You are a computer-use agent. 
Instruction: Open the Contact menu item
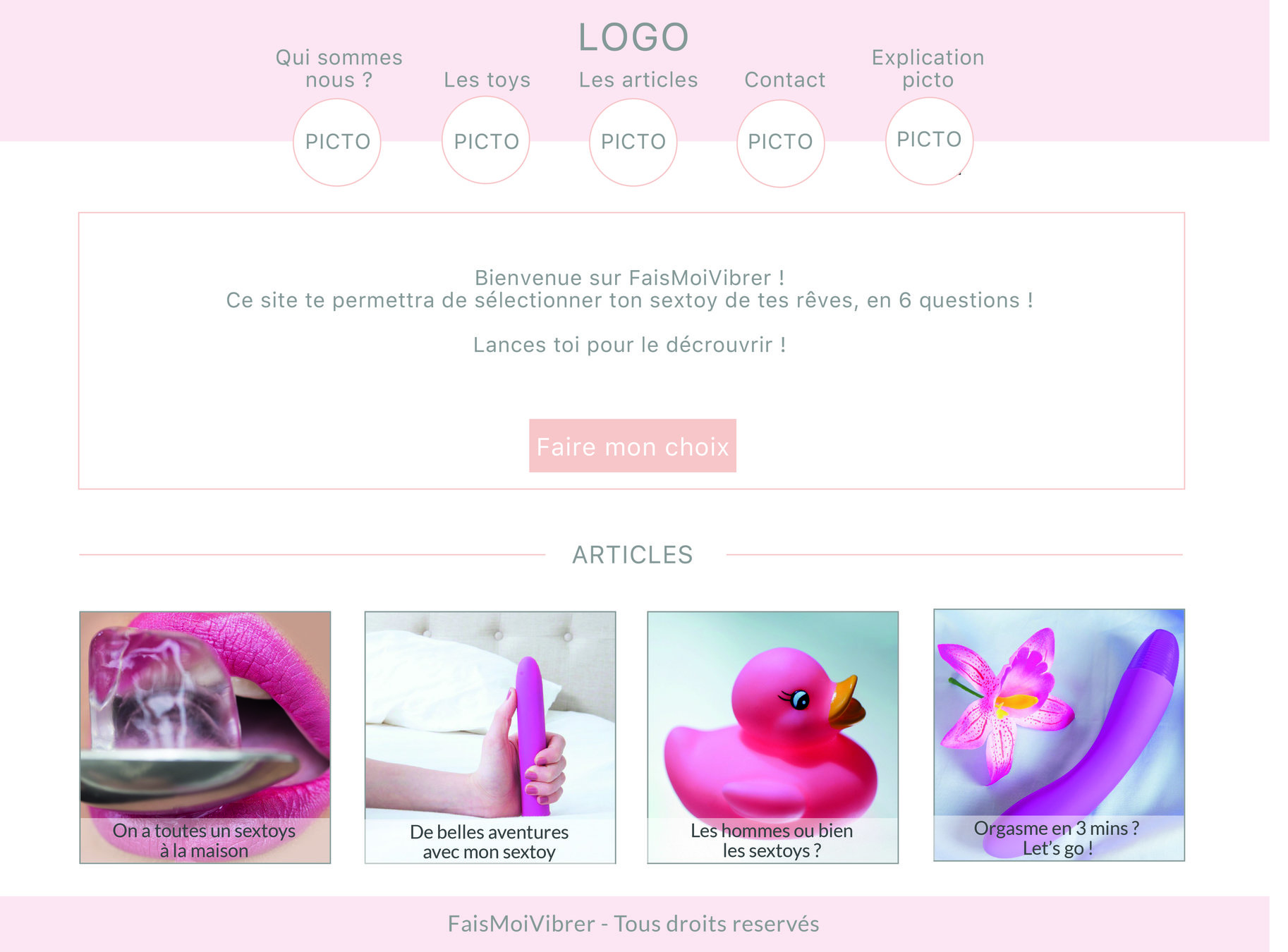pyautogui.click(x=785, y=80)
